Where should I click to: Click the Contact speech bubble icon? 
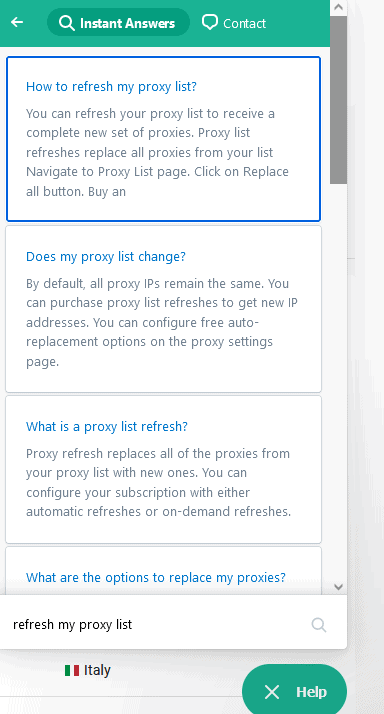(x=210, y=22)
